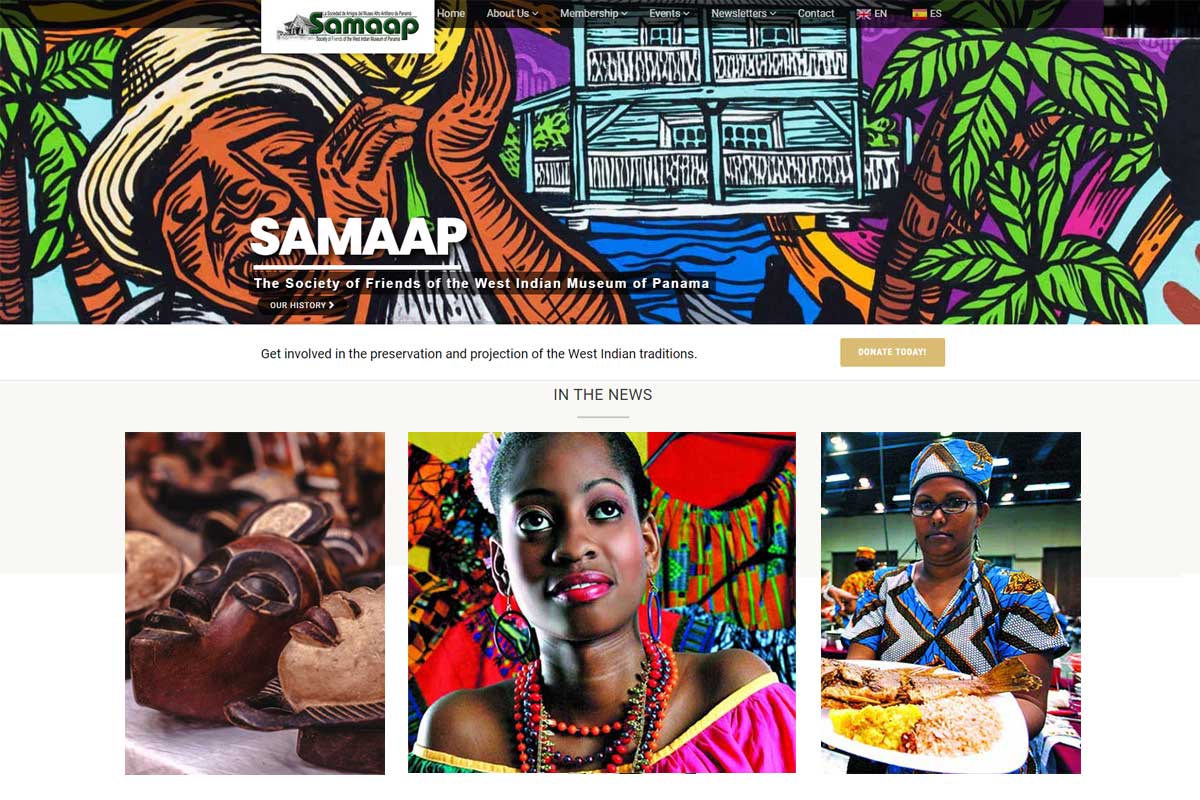Click the SAMAAP hero banner title
The height and width of the screenshot is (800, 1200).
pos(358,237)
